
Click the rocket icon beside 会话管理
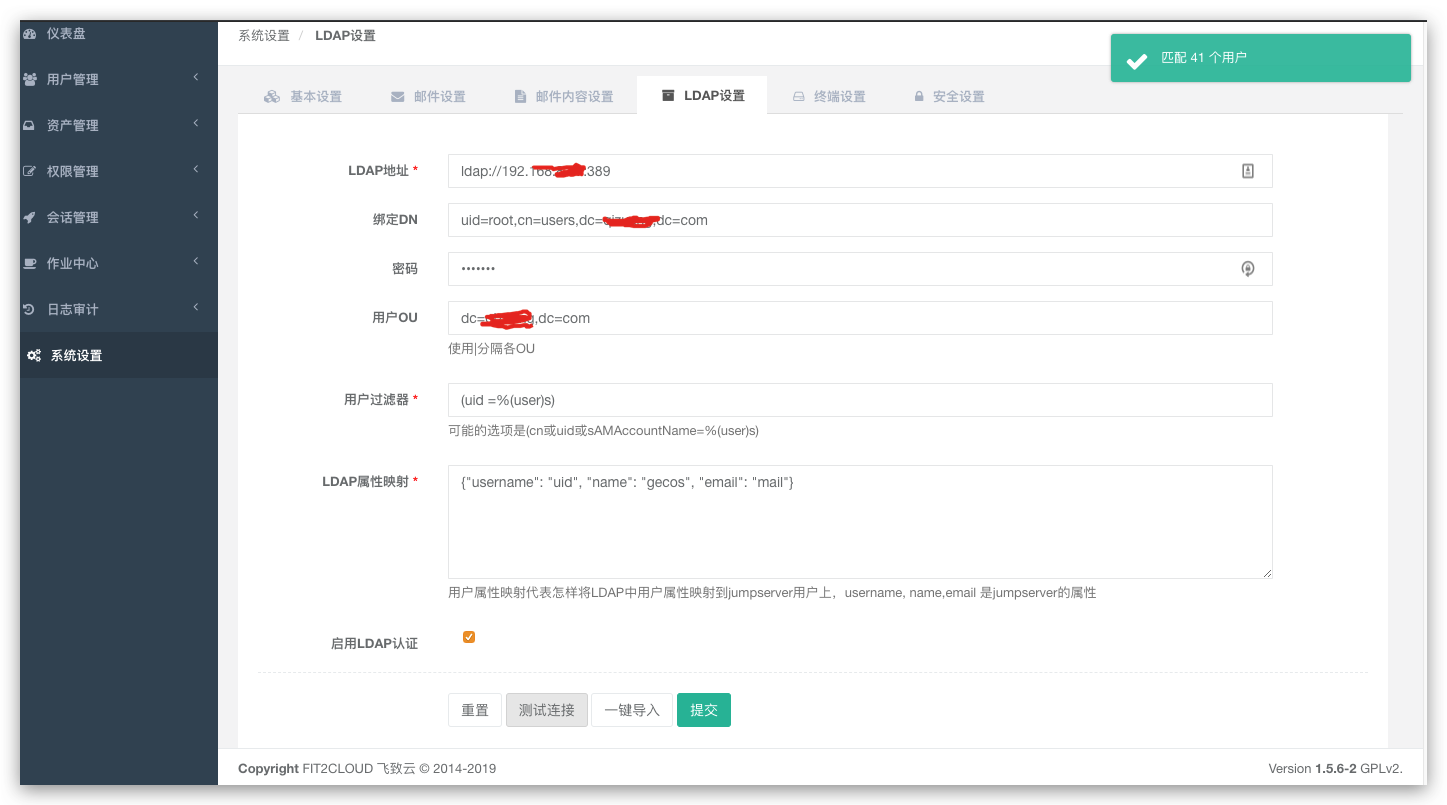click(x=30, y=217)
